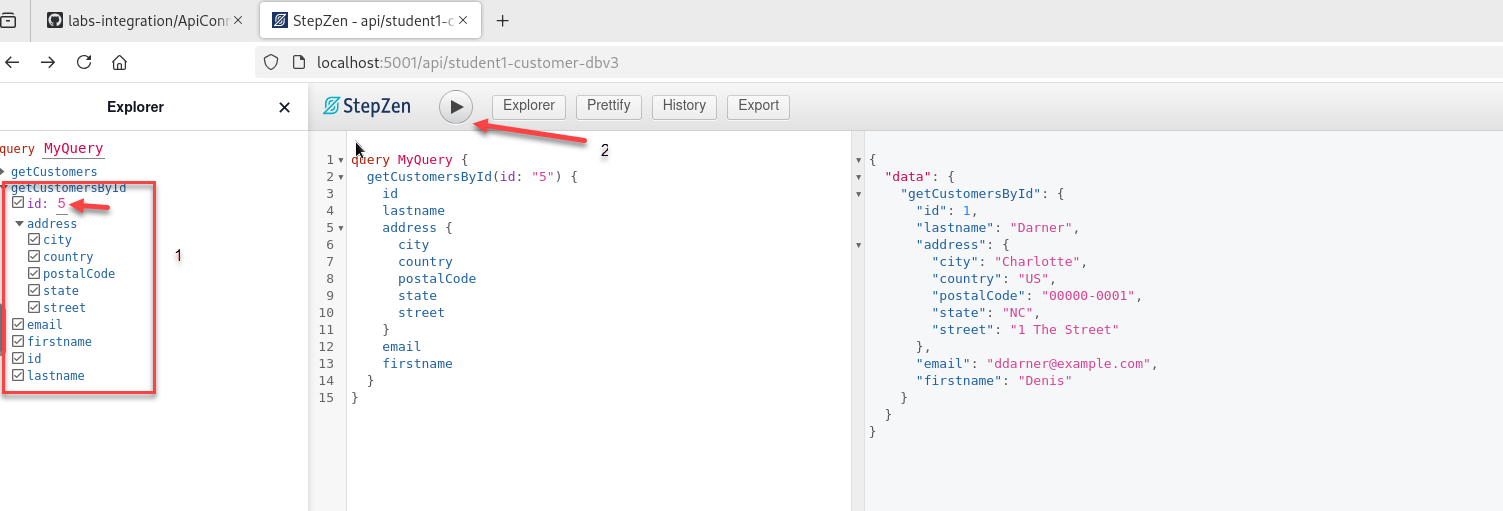Open a new browser tab with plus
The height and width of the screenshot is (511, 1503).
point(503,20)
